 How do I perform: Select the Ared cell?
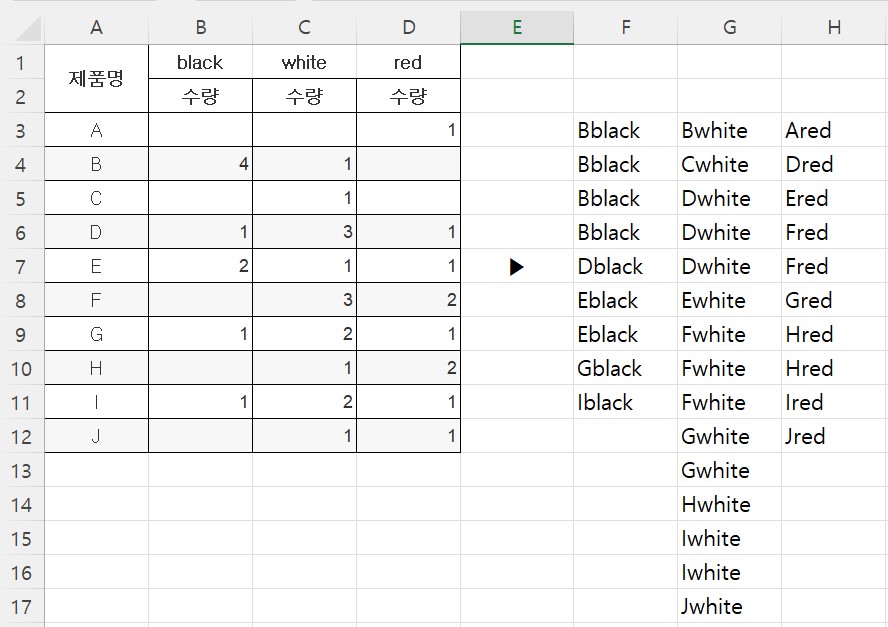click(x=834, y=130)
